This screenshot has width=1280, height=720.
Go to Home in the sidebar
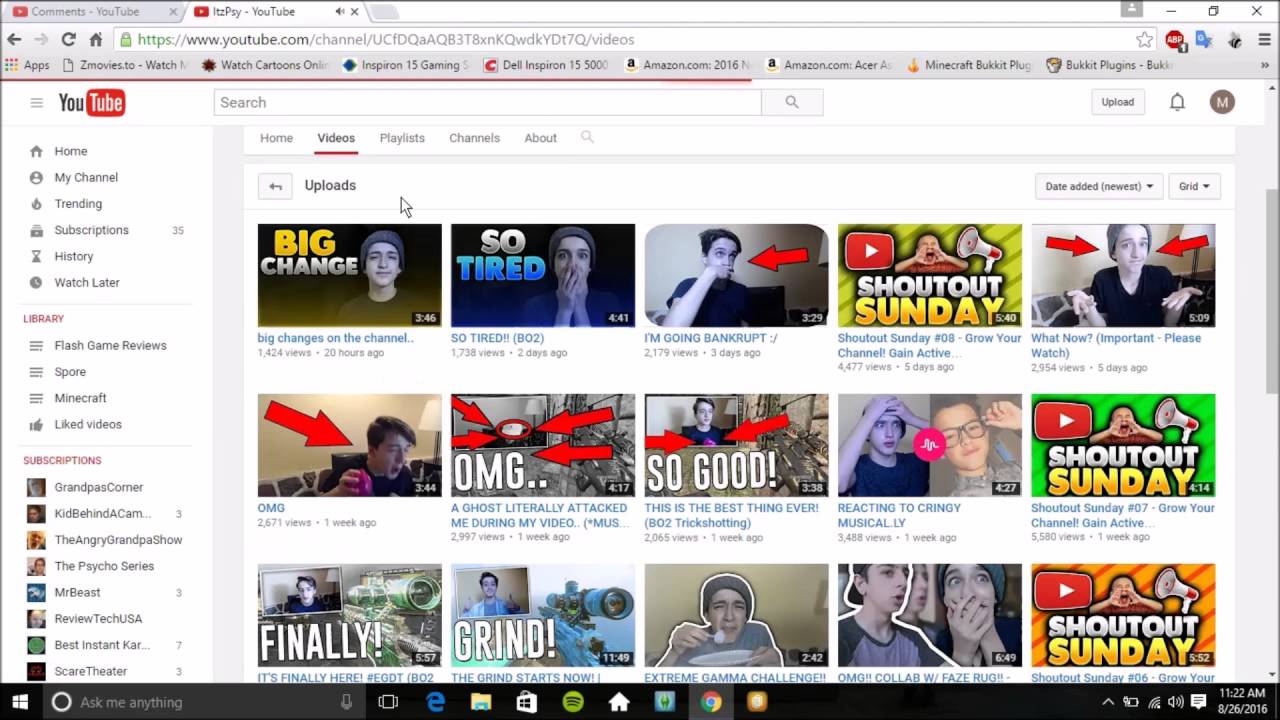70,151
